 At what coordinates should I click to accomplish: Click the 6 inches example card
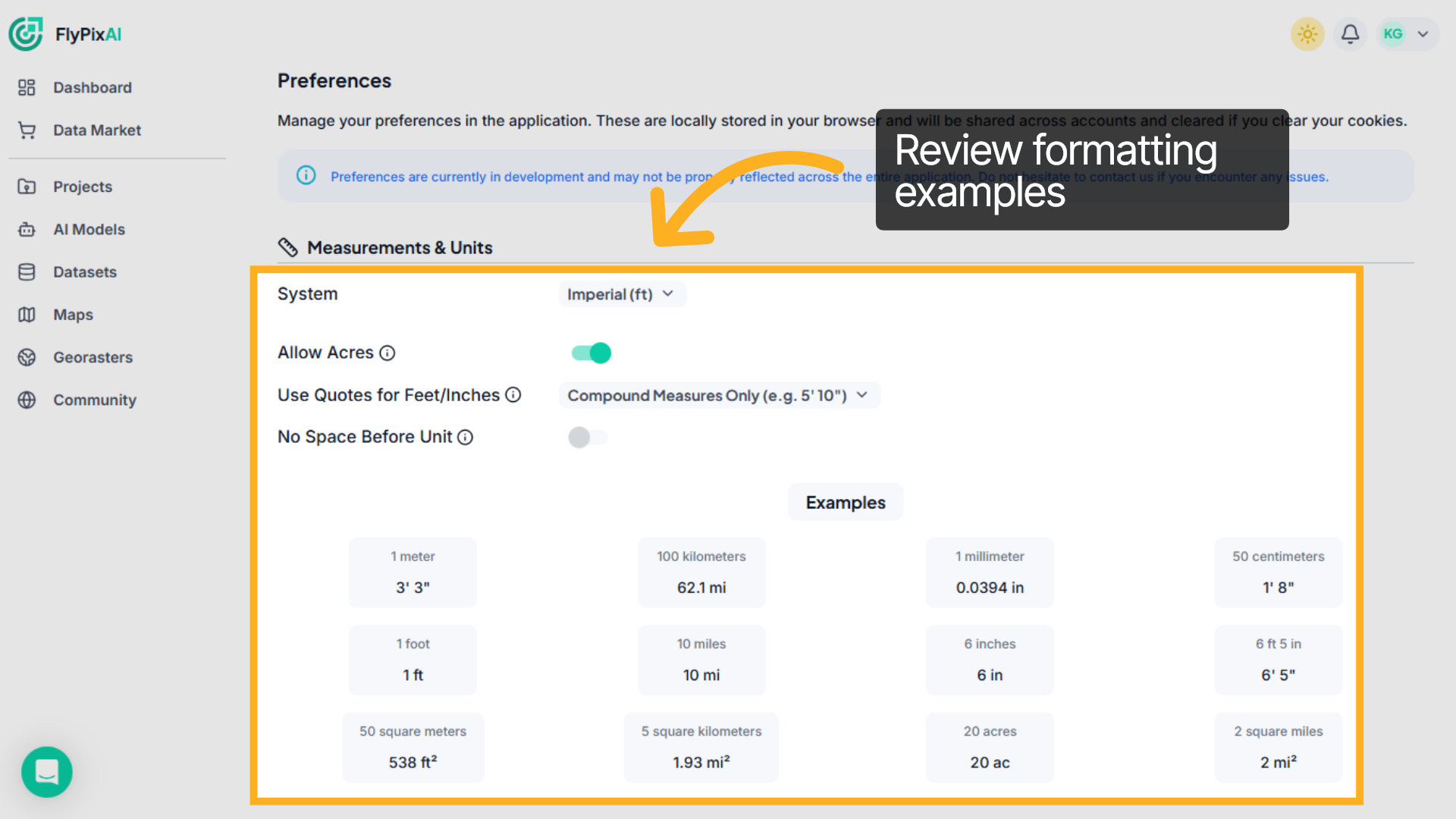click(x=990, y=660)
